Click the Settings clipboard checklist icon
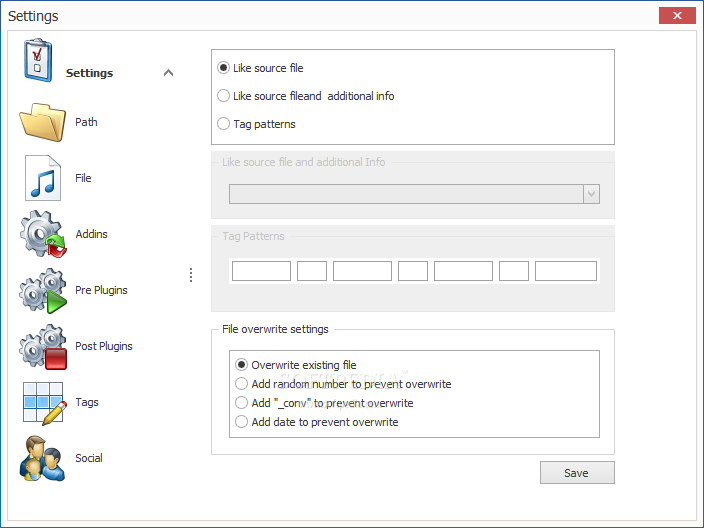The image size is (704, 528). click(x=38, y=61)
